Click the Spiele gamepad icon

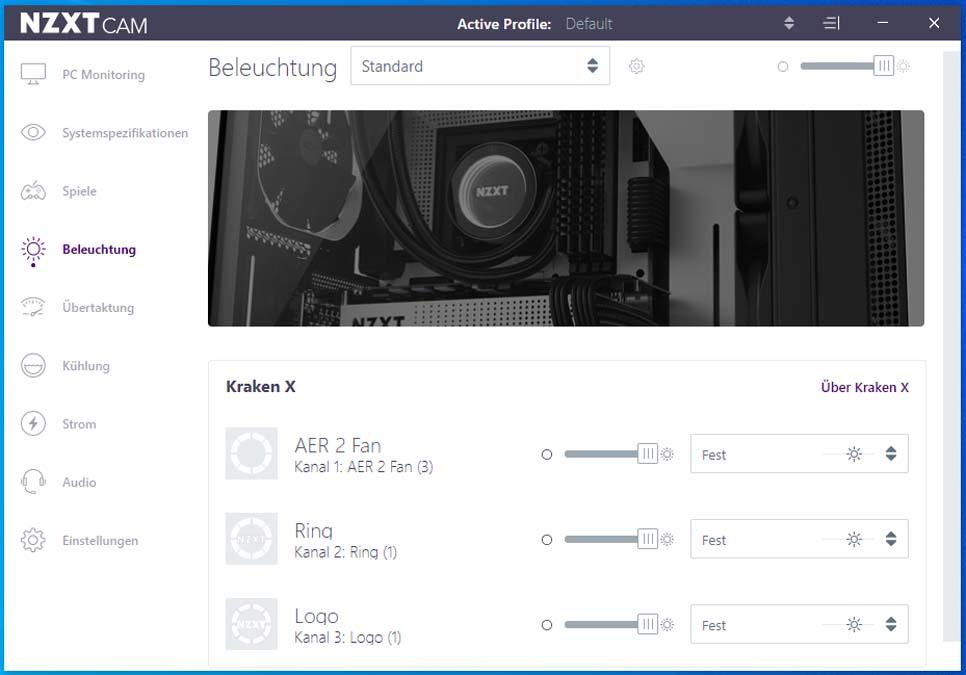pyautogui.click(x=33, y=191)
